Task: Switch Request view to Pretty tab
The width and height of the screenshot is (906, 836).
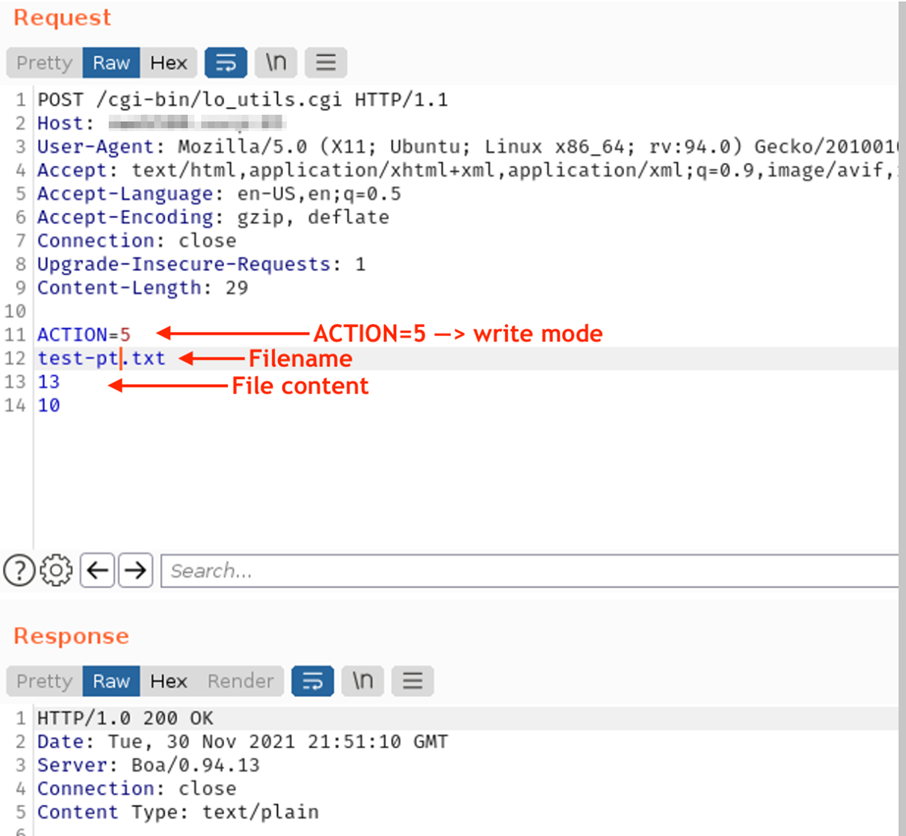Action: (44, 63)
